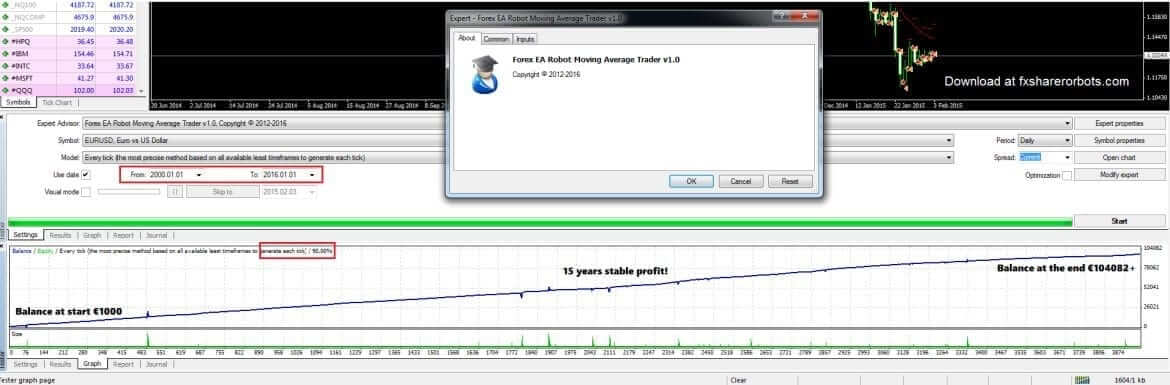Image resolution: width=1170 pixels, height=385 pixels.
Task: Click the Expert properties button
Action: (x=1119, y=123)
